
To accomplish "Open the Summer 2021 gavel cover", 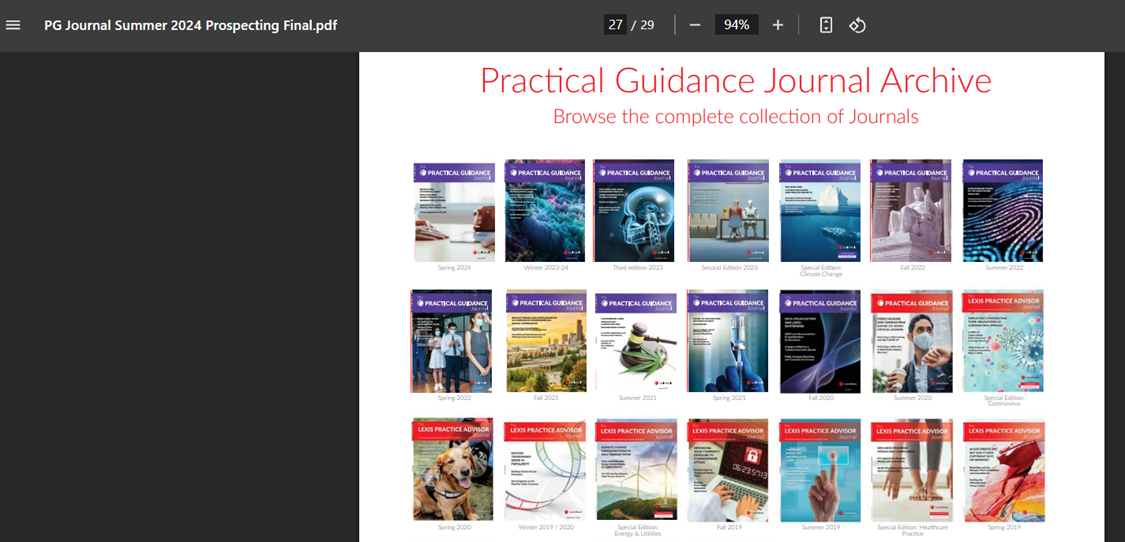I will [x=636, y=342].
